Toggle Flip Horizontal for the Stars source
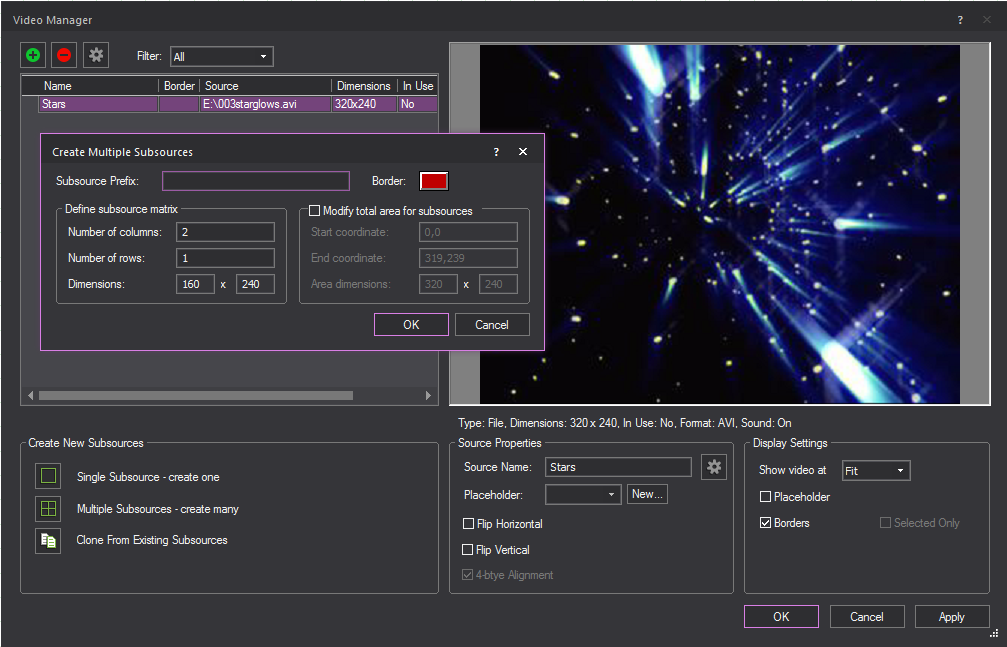 (x=468, y=523)
